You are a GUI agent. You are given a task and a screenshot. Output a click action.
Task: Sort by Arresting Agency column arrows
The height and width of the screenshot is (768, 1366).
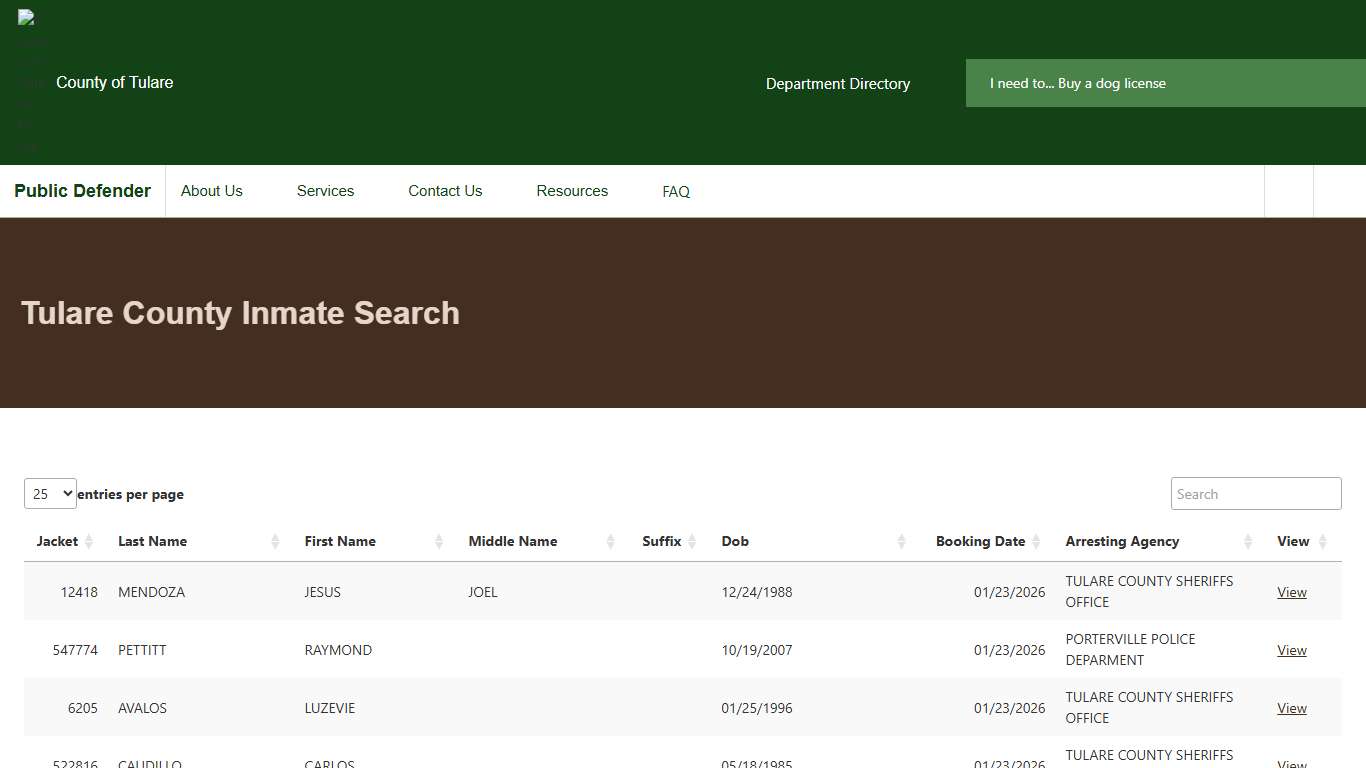(x=1249, y=541)
